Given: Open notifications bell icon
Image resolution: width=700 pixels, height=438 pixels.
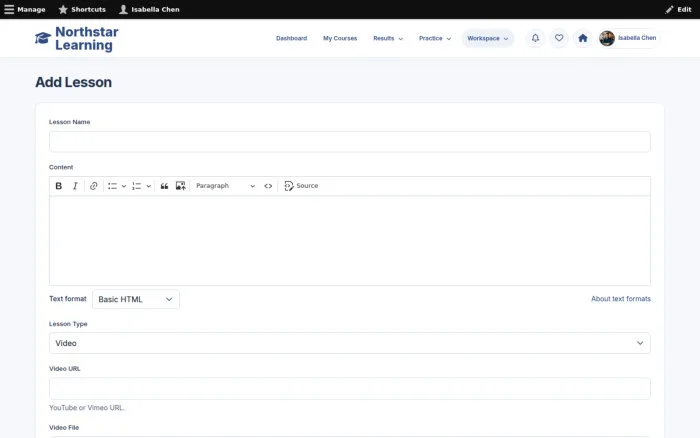Looking at the screenshot, I should [535, 38].
